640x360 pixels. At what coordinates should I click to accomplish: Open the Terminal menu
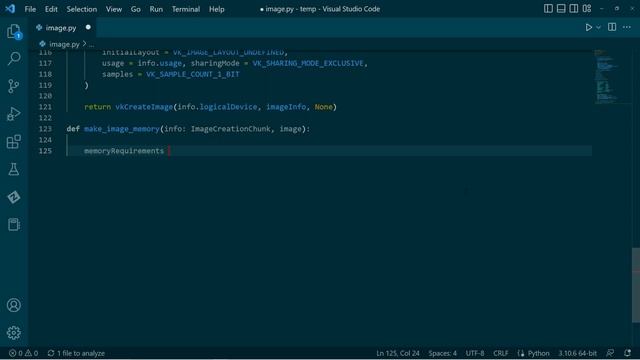(186, 9)
